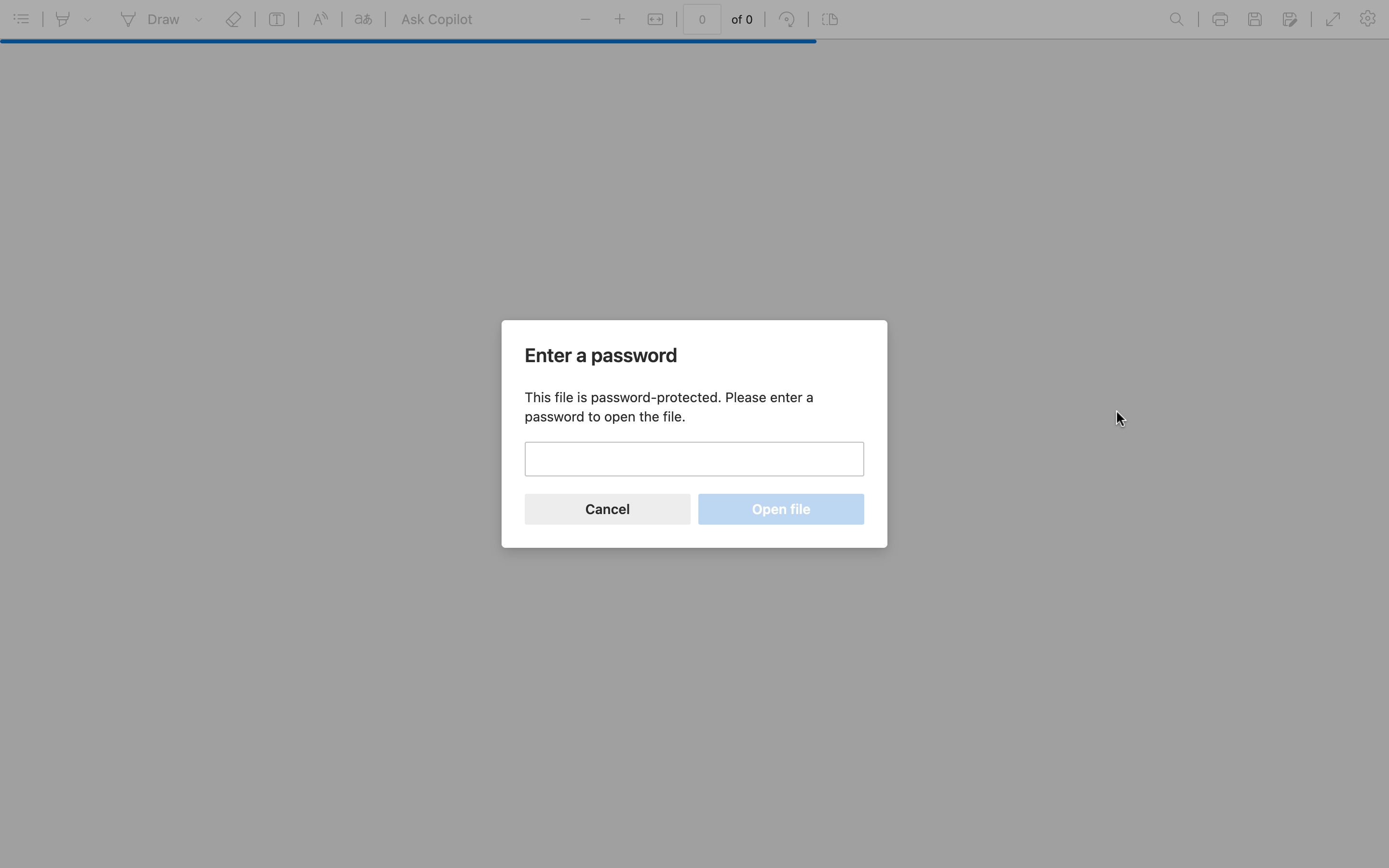
Task: Rotate the document with rotate icon
Action: pyautogui.click(x=786, y=19)
